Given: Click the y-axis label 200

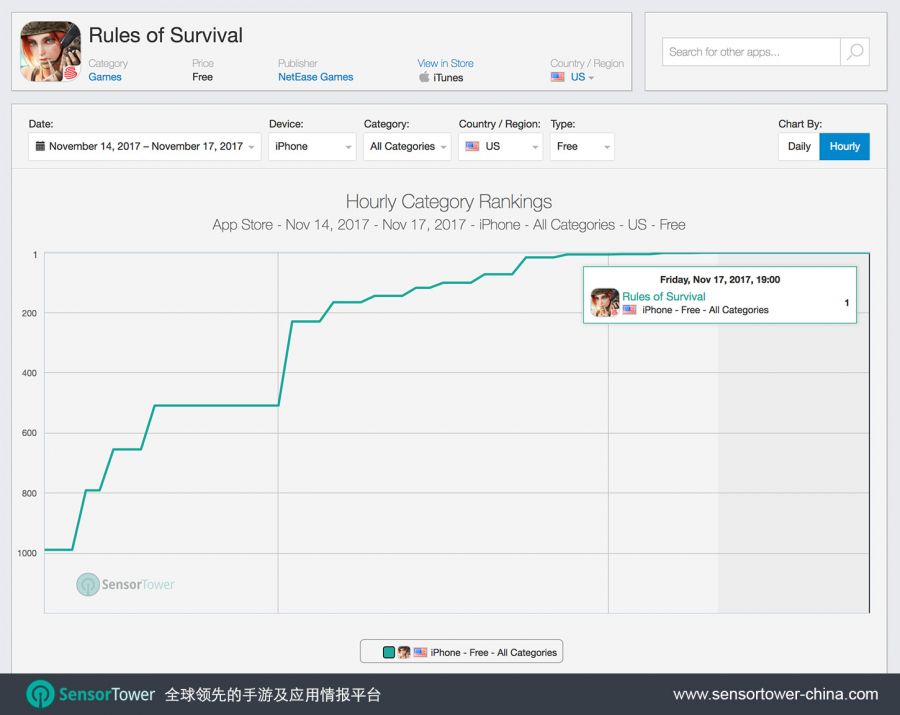Looking at the screenshot, I should tap(29, 313).
